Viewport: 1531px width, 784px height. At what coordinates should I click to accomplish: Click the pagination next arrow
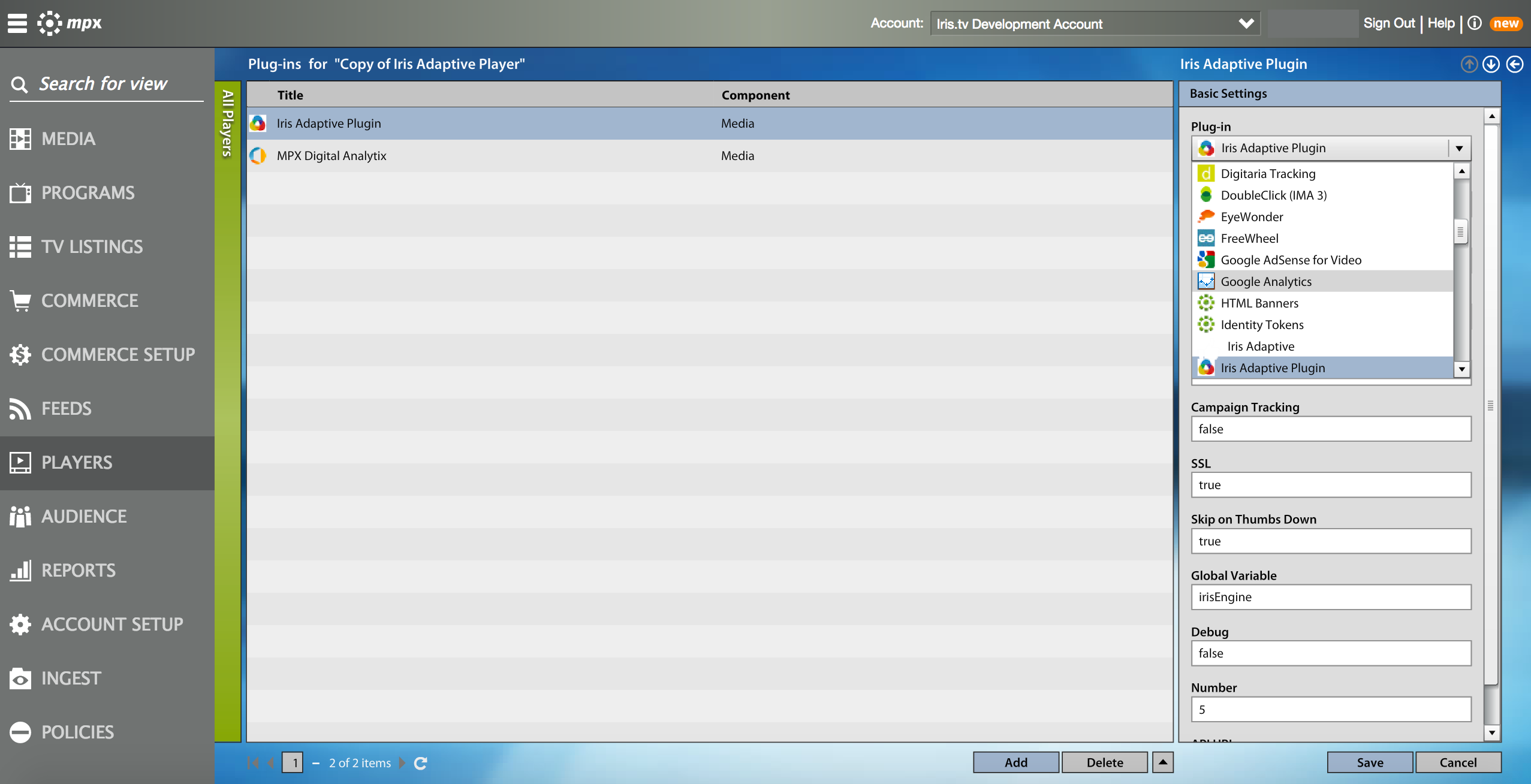click(x=405, y=761)
